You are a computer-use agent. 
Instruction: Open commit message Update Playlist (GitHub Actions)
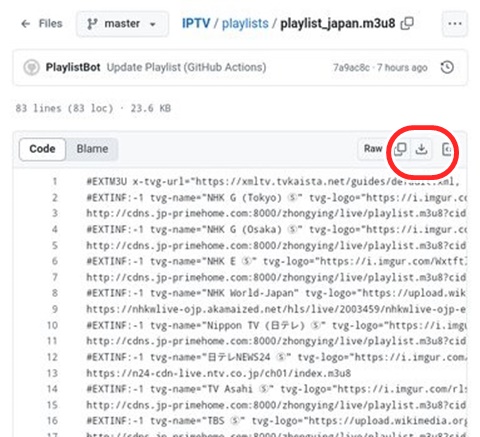pyautogui.click(x=186, y=67)
